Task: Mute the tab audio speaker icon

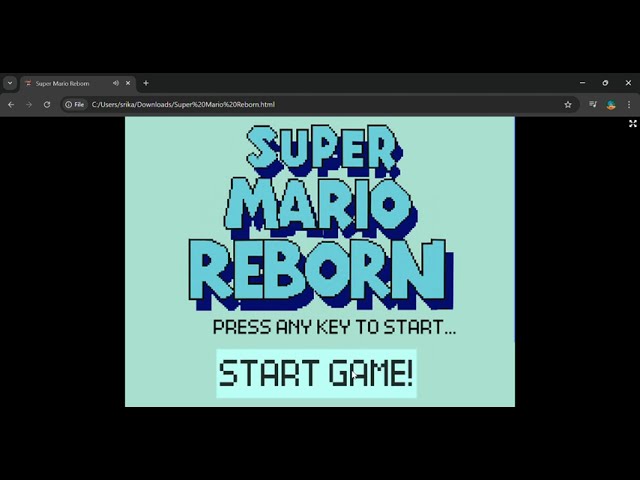Action: [116, 83]
